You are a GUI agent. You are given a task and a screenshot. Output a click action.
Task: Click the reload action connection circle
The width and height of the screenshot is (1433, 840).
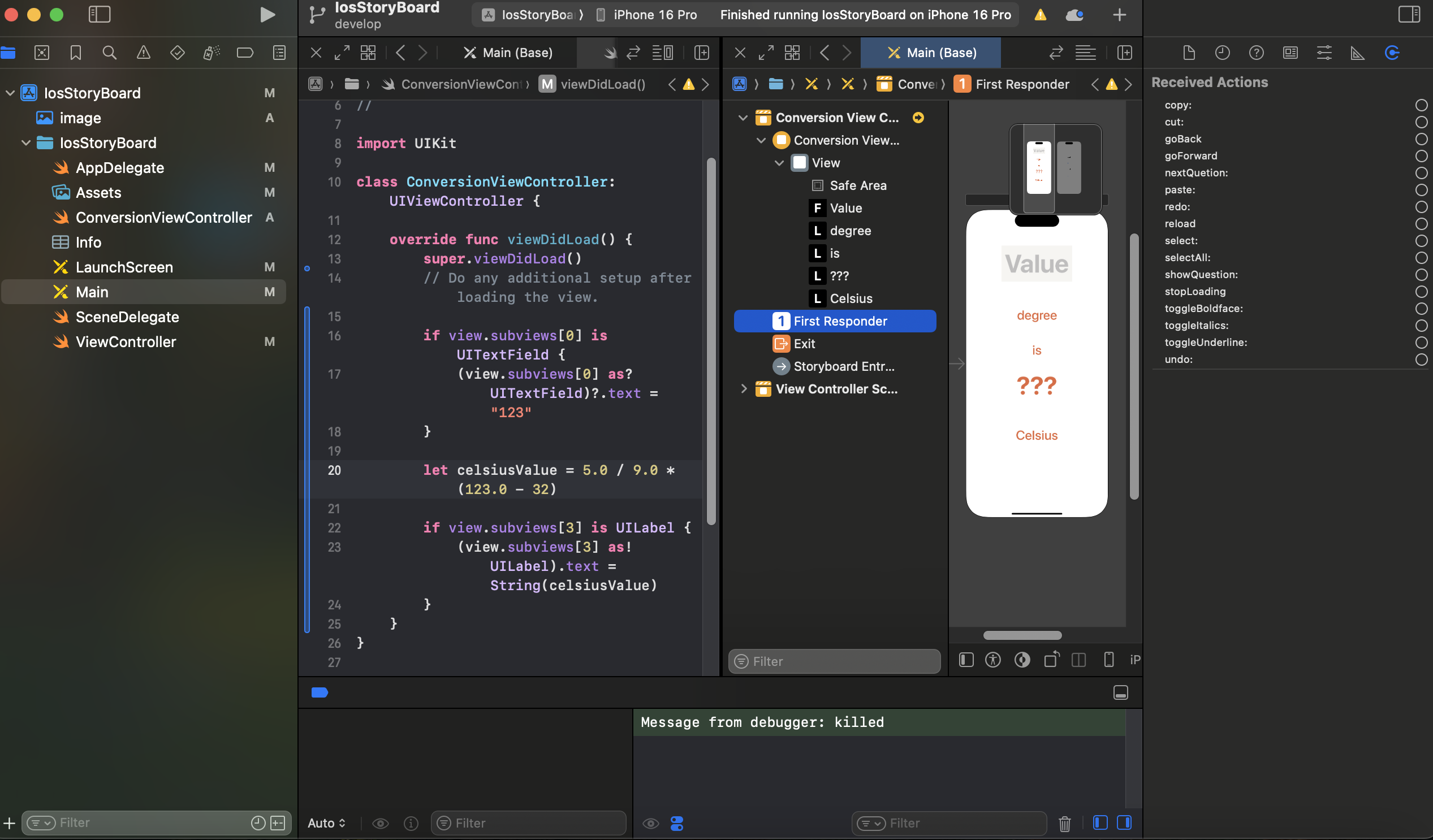[x=1421, y=224]
